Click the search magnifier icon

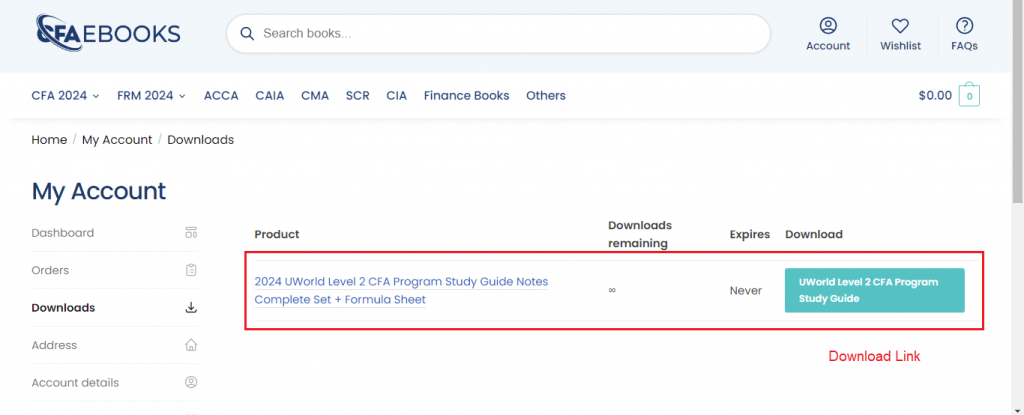(247, 33)
